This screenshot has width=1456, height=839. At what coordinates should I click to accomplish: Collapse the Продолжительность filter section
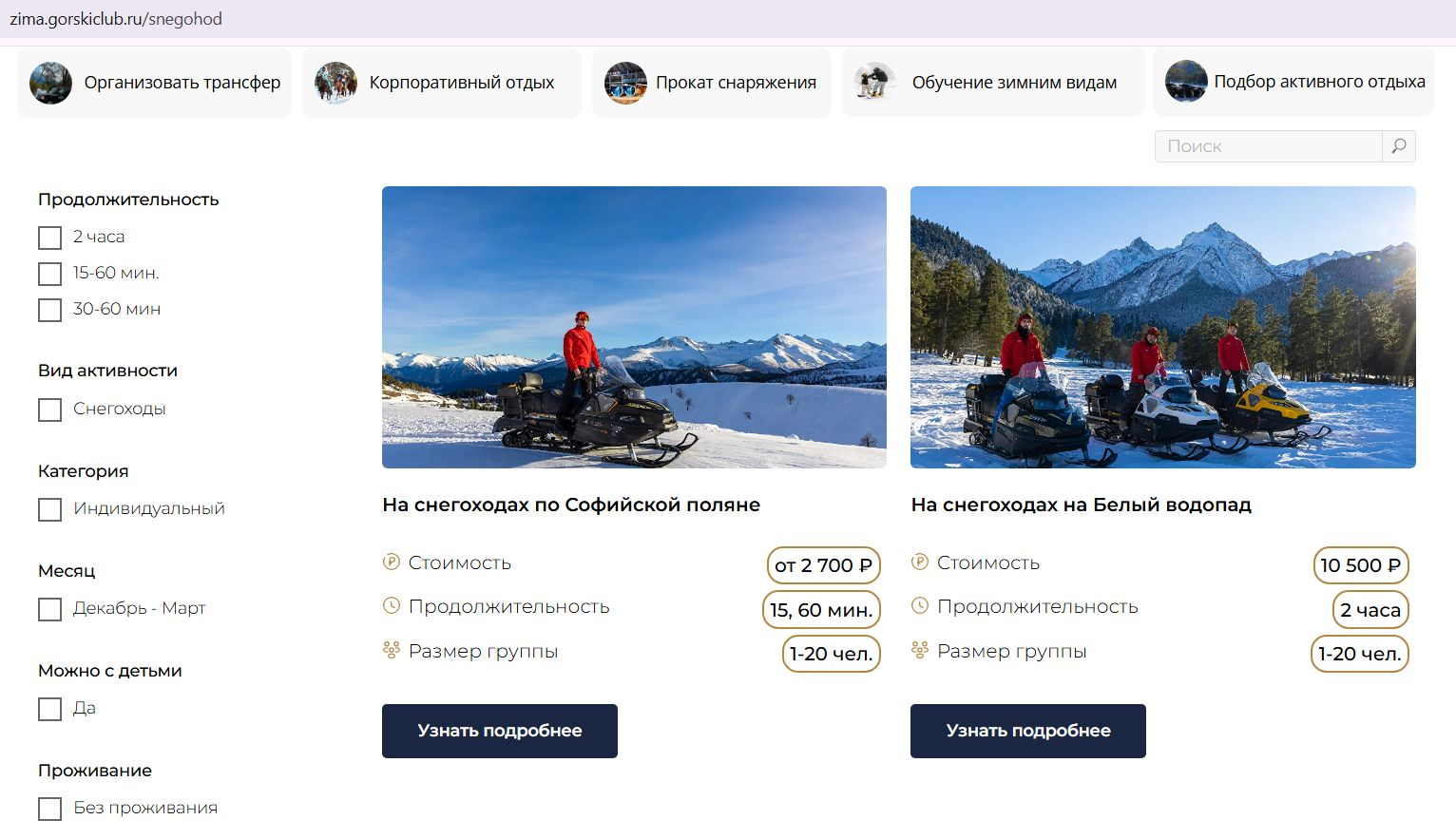128,200
